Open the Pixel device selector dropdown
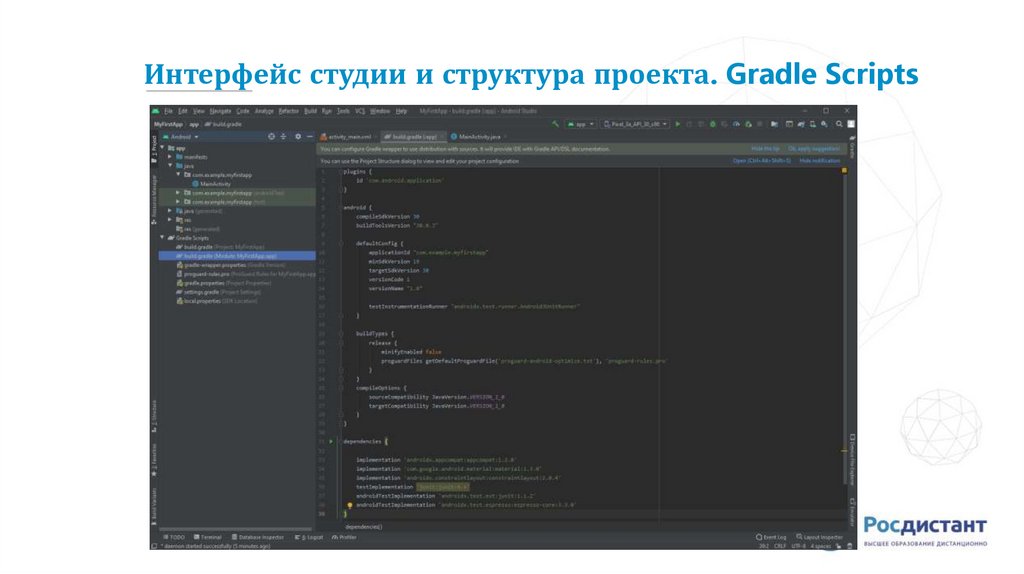The image size is (1024, 574). coord(635,124)
